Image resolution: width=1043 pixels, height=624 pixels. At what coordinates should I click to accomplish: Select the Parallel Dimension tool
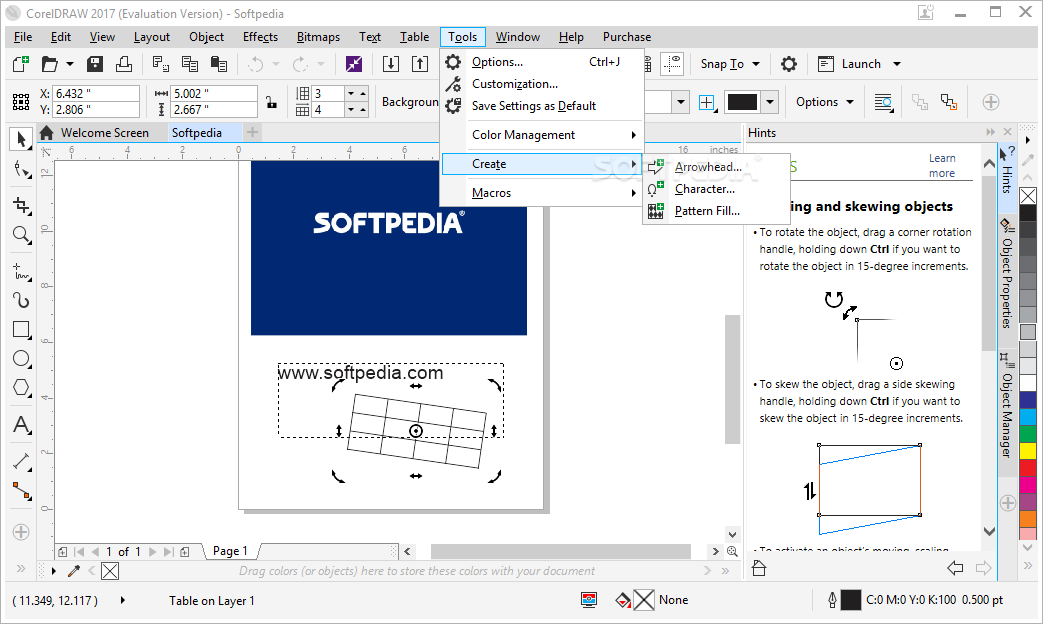tap(21, 461)
